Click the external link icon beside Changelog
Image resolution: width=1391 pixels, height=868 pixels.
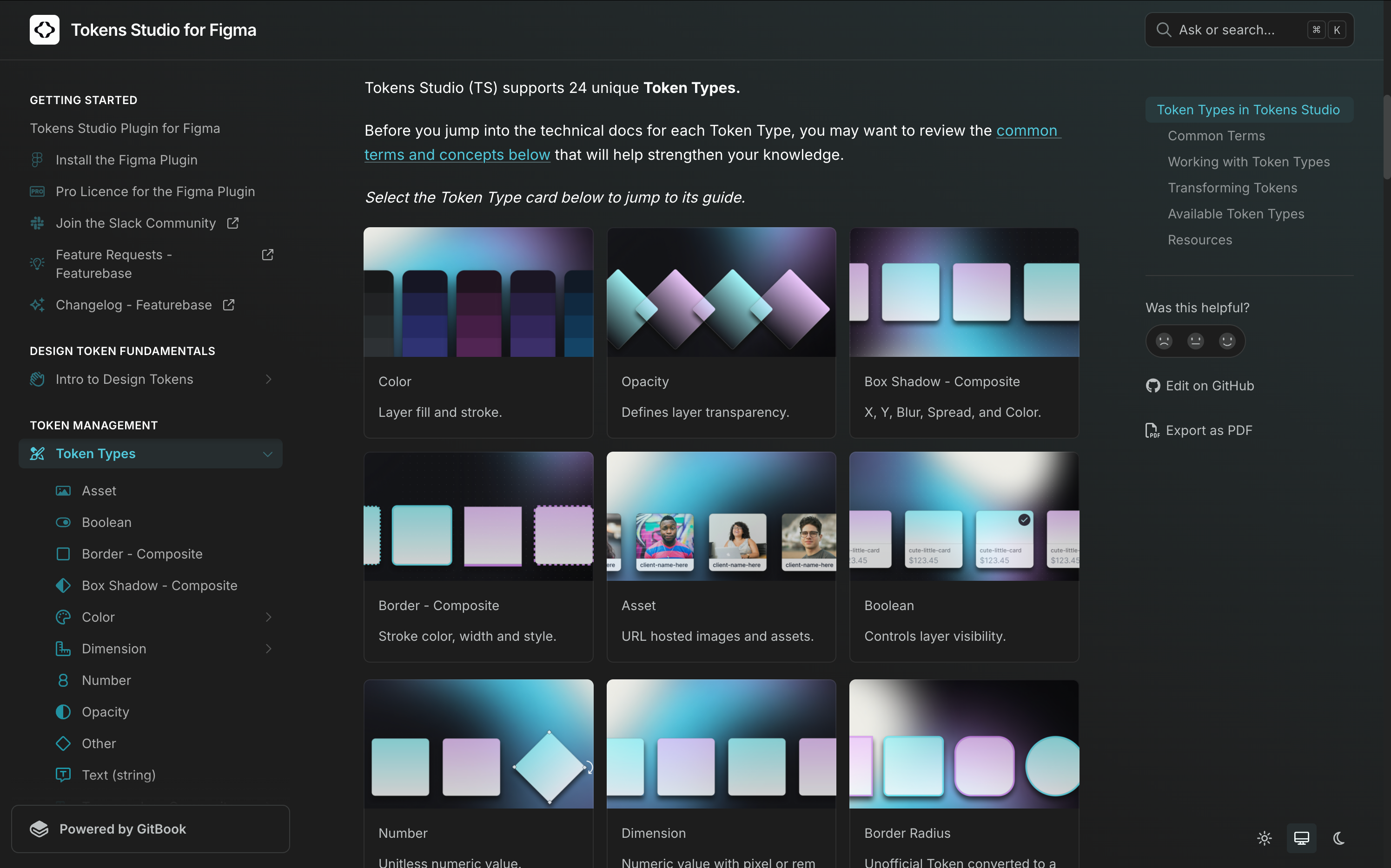pyautogui.click(x=229, y=305)
